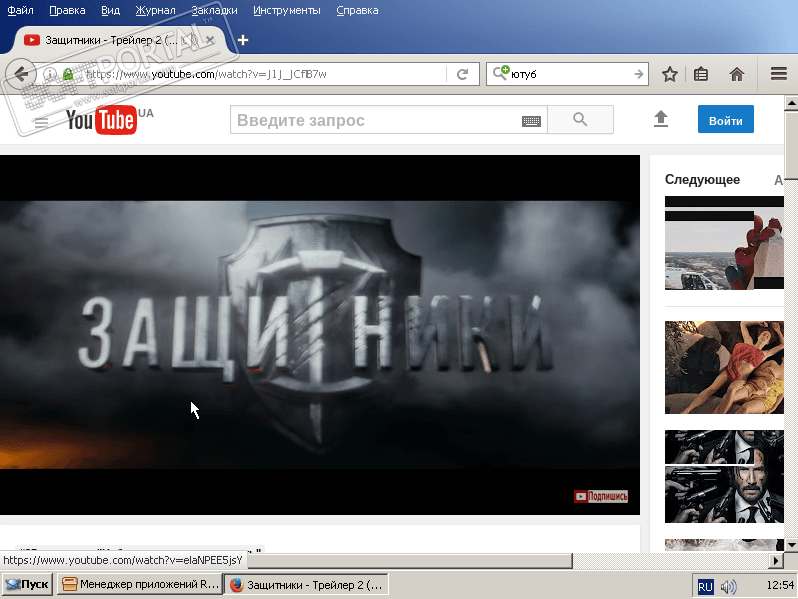Open the Firefox hamburger menu

tap(779, 74)
